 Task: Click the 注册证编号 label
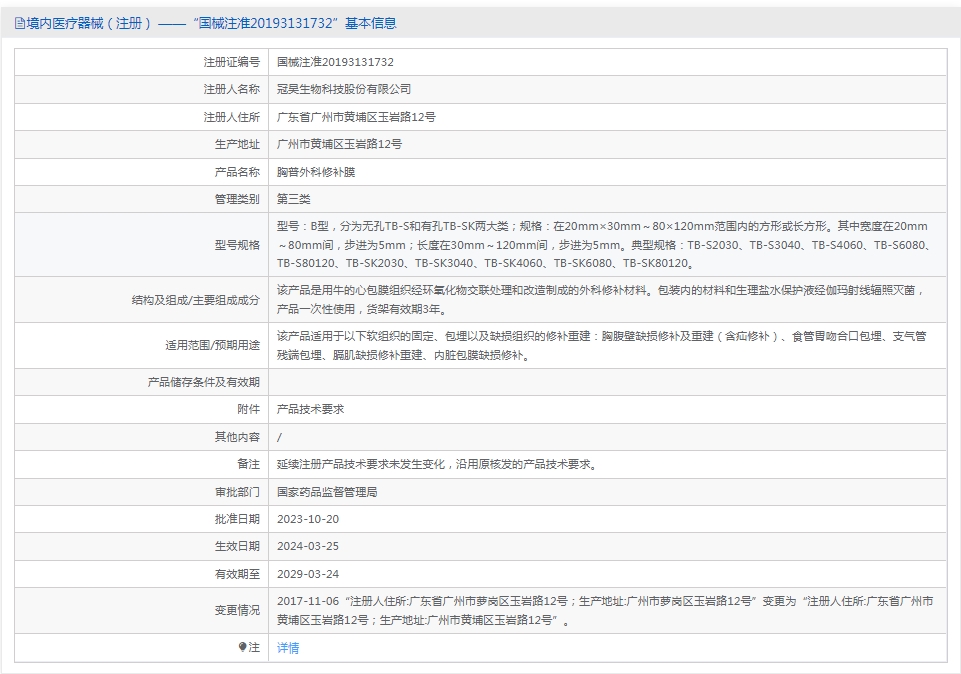[x=232, y=62]
